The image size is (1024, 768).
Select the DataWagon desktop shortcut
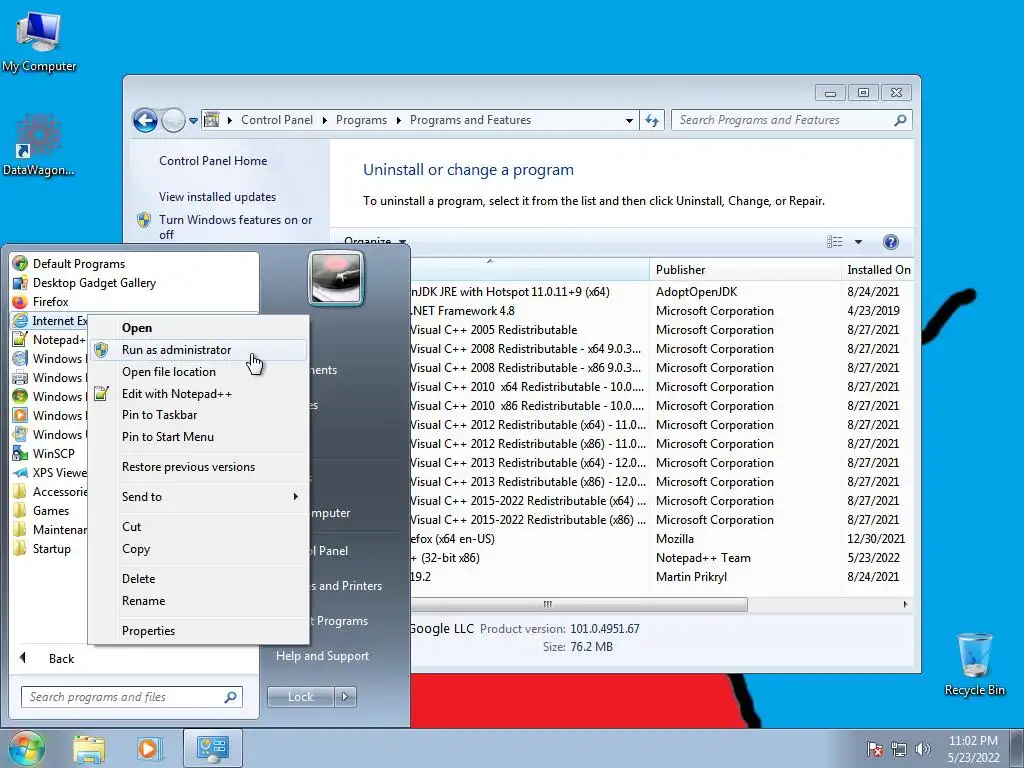pyautogui.click(x=39, y=145)
